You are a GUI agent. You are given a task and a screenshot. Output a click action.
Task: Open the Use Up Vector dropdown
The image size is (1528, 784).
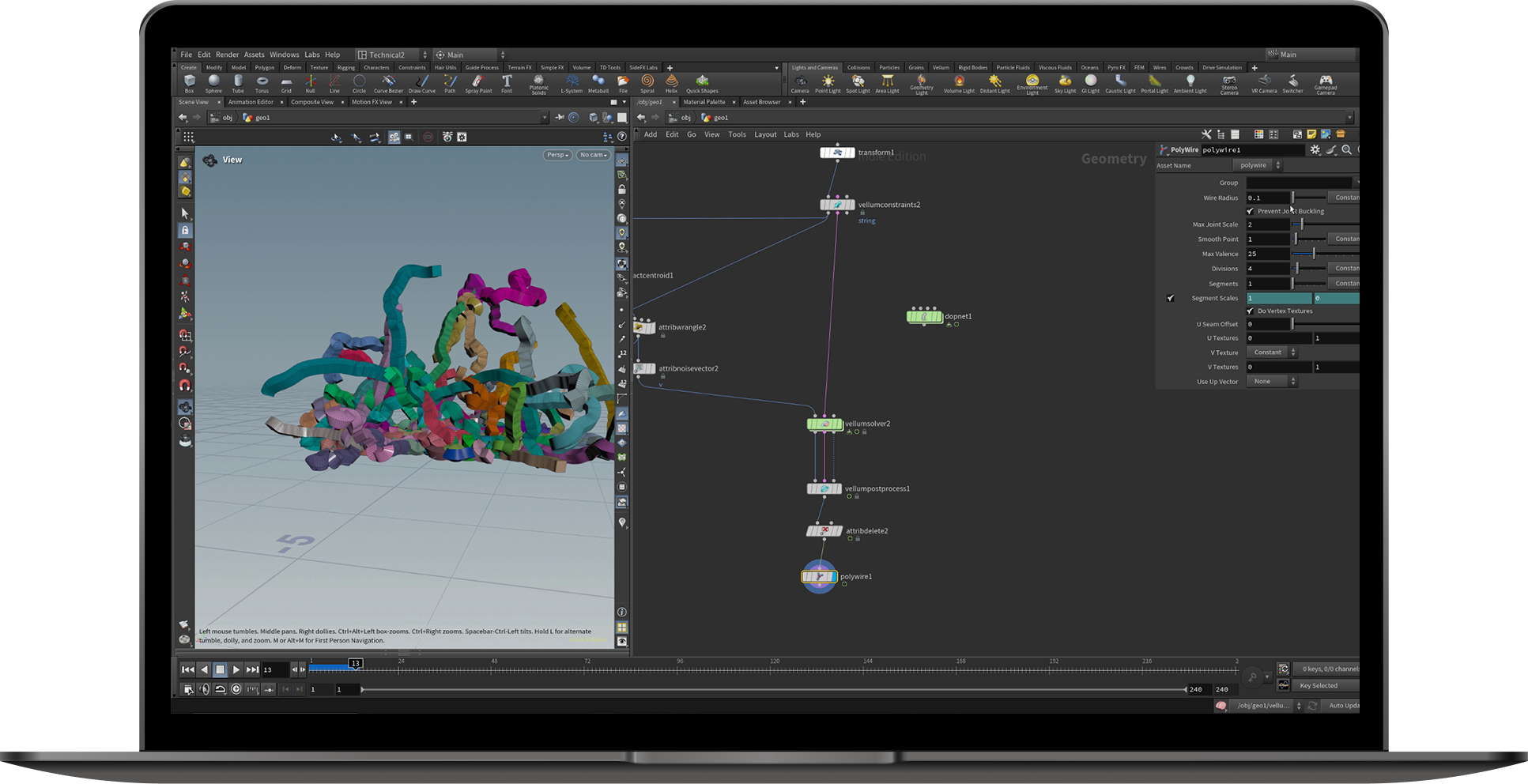[1271, 382]
